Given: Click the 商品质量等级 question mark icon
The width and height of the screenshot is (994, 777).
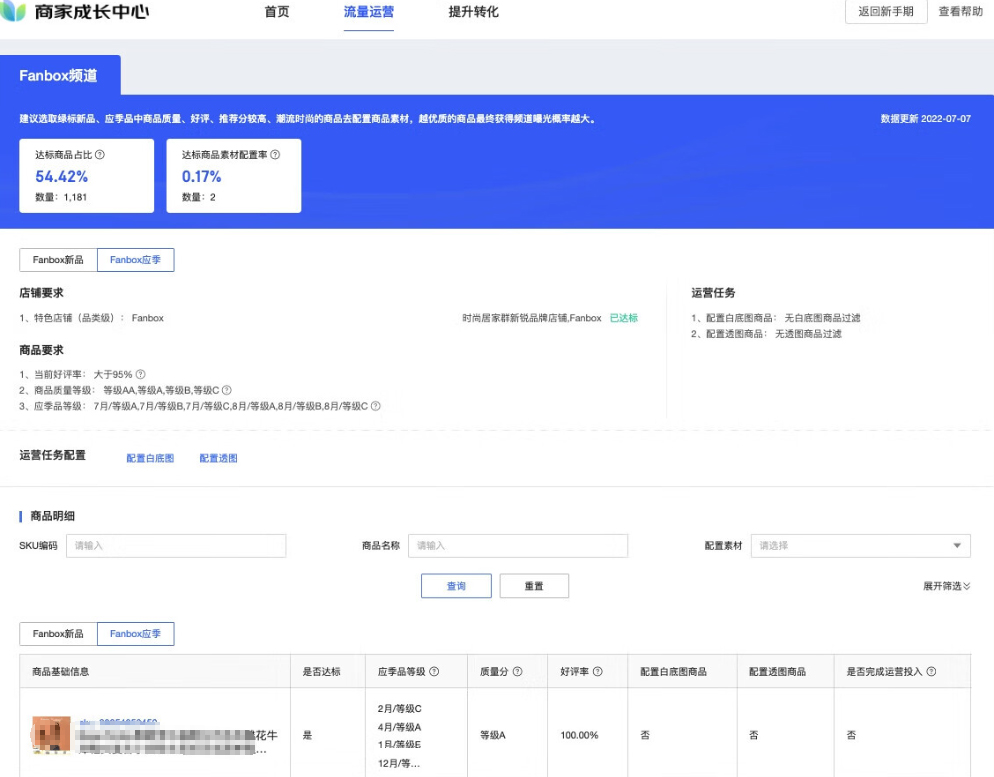Looking at the screenshot, I should (227, 389).
